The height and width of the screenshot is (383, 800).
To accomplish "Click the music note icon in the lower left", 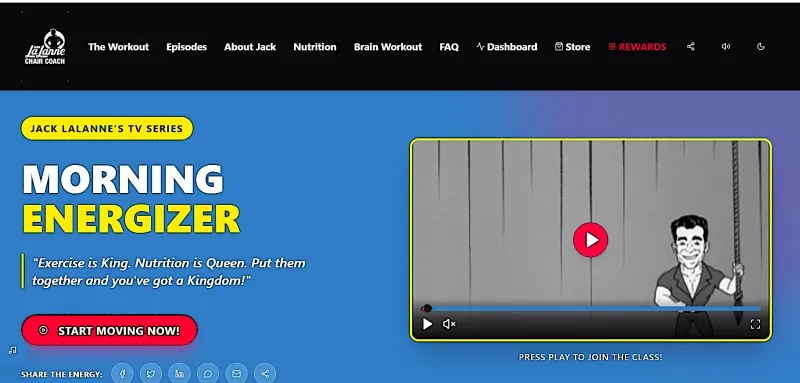I will (x=13, y=350).
